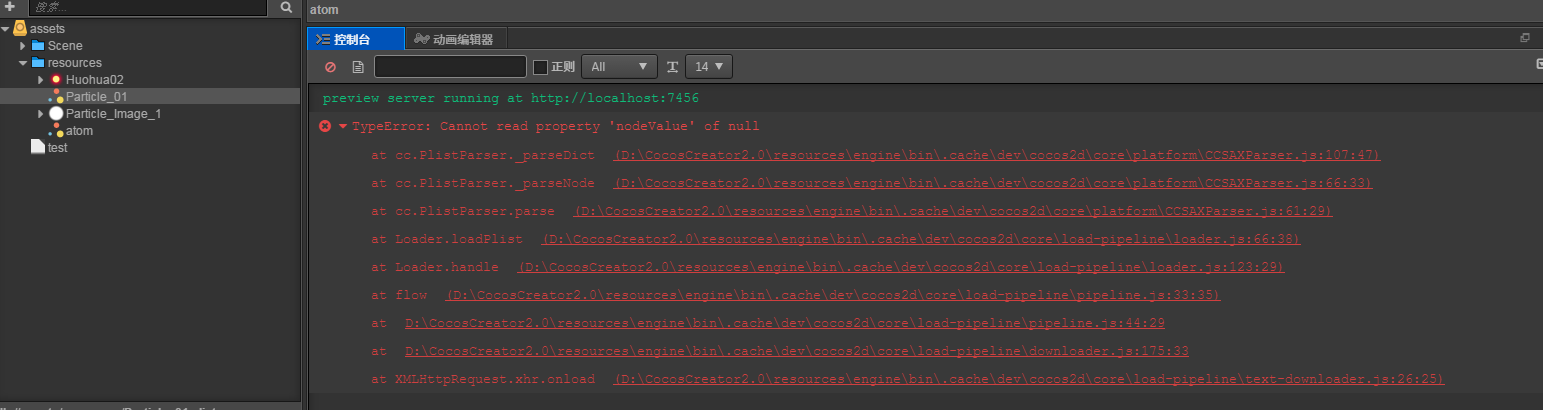This screenshot has height=410, width=1543.
Task: Open downloader.js:175:33 link
Action: coord(797,351)
